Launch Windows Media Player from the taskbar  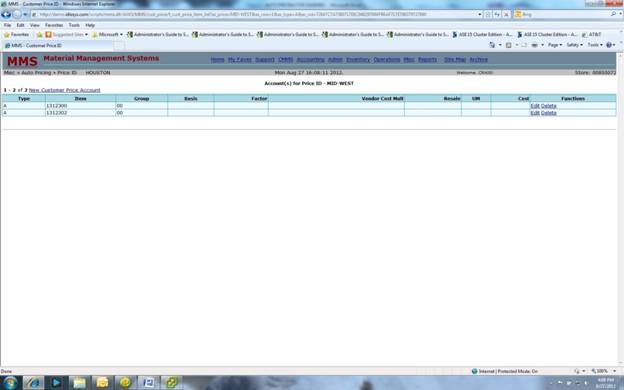56,383
